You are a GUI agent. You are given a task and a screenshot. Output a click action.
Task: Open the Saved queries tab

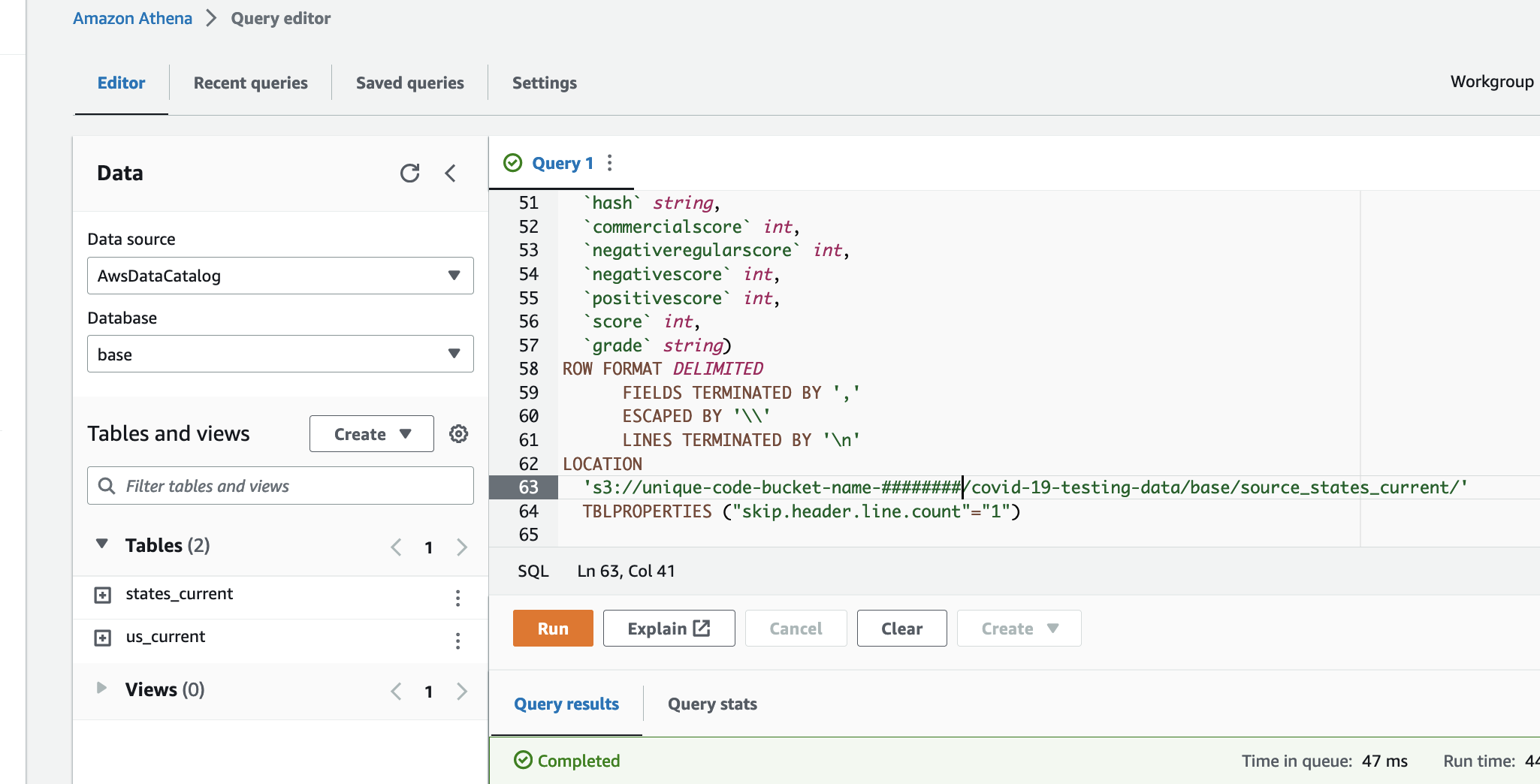click(x=410, y=83)
